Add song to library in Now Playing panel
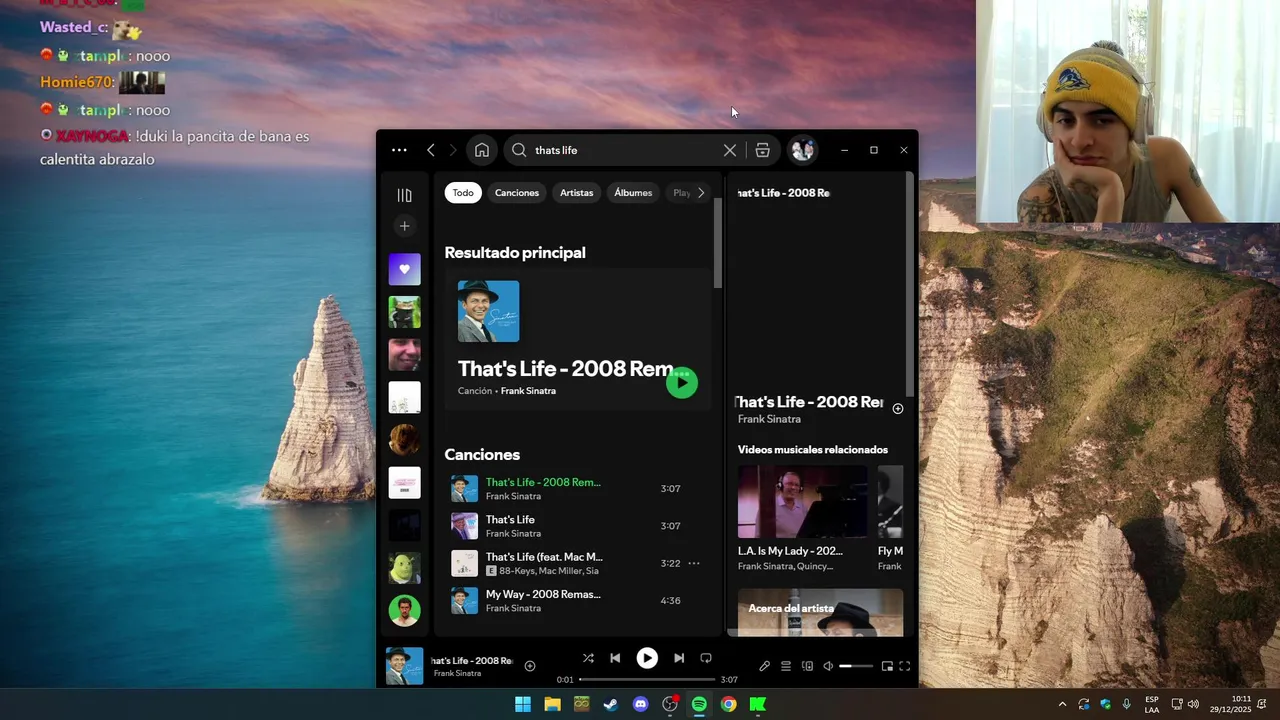This screenshot has height=720, width=1280. tap(897, 408)
